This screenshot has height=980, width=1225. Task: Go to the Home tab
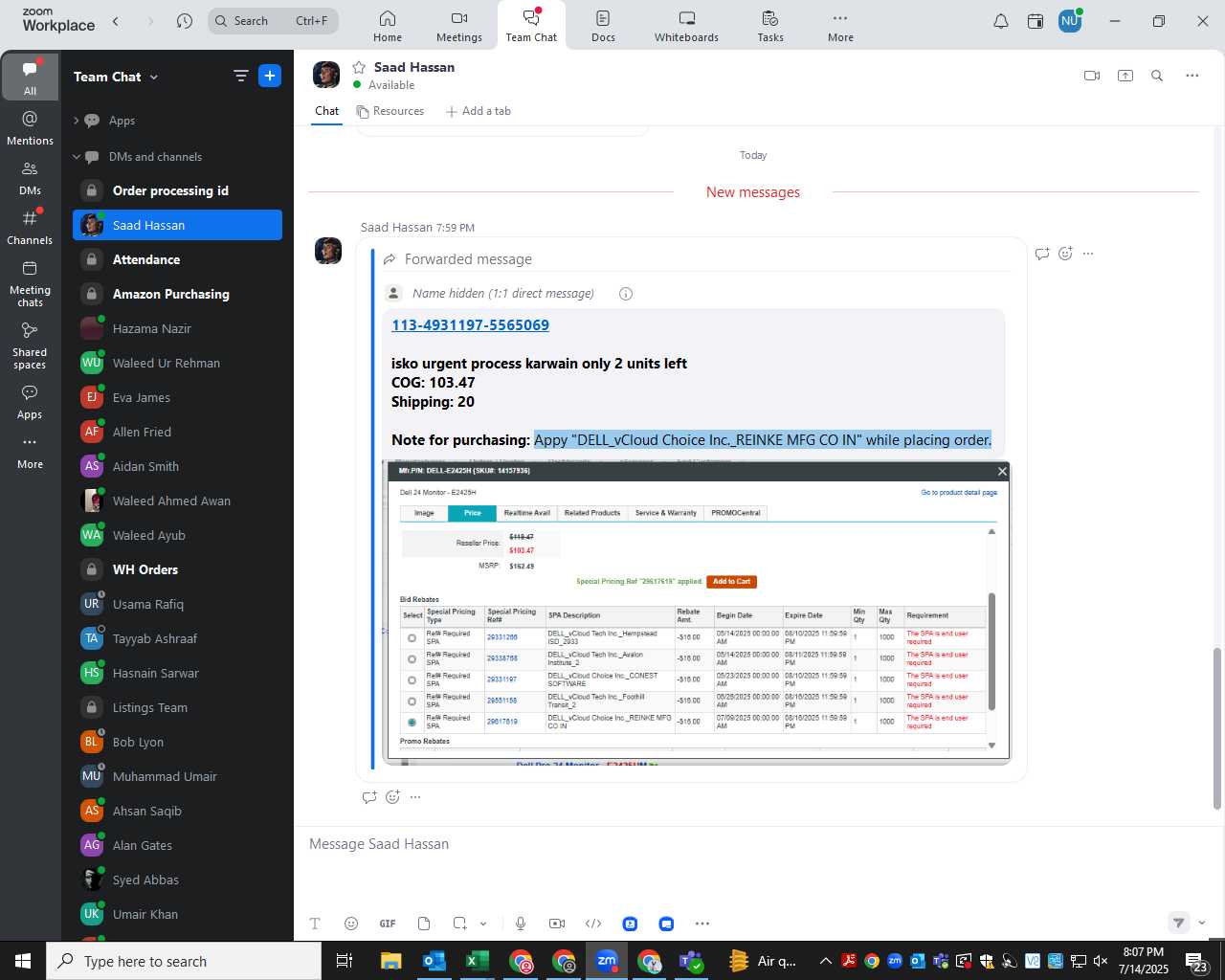388,26
